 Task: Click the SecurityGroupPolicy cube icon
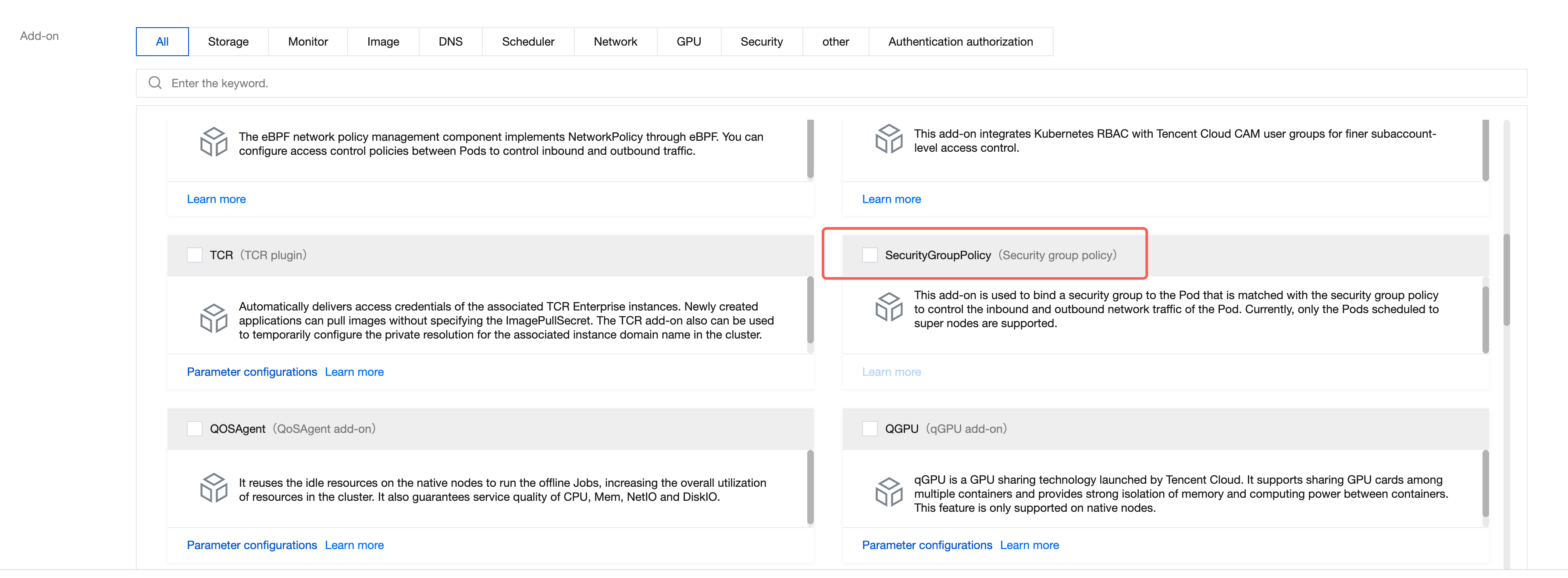point(889,307)
